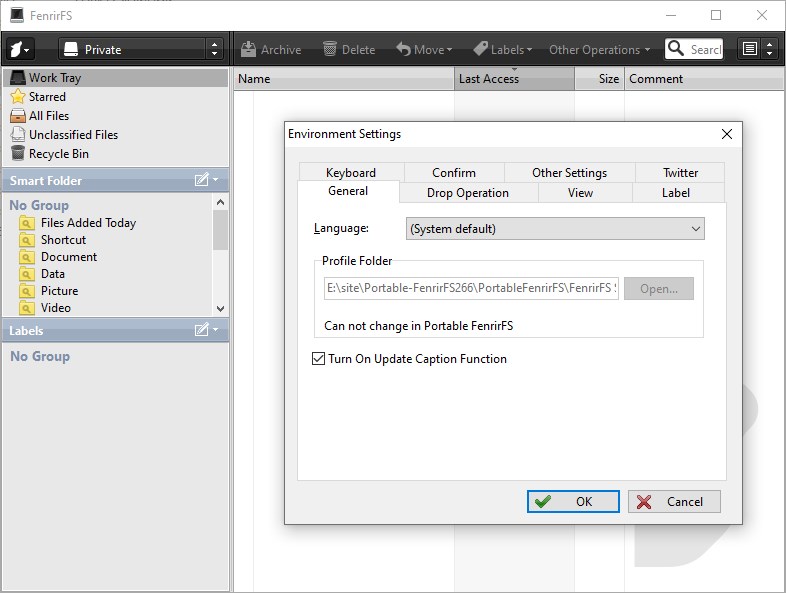Screen dimensions: 786x593
Task: Toggle Turn On Update Caption Function checkbox
Action: point(318,358)
